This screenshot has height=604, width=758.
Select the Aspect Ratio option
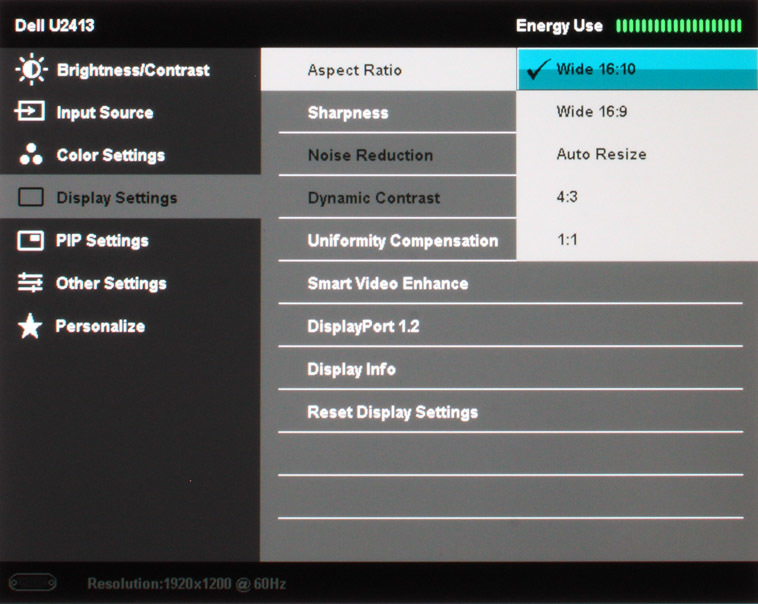[x=389, y=70]
